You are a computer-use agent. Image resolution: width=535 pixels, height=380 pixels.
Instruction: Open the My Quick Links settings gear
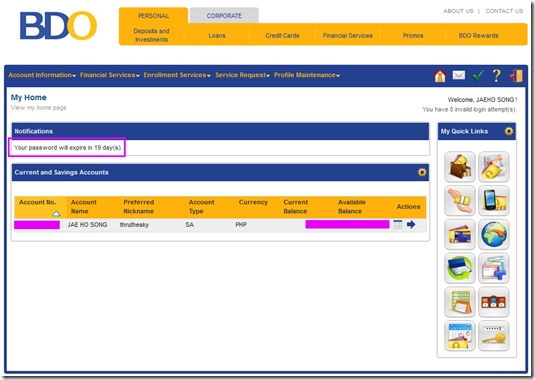click(508, 131)
